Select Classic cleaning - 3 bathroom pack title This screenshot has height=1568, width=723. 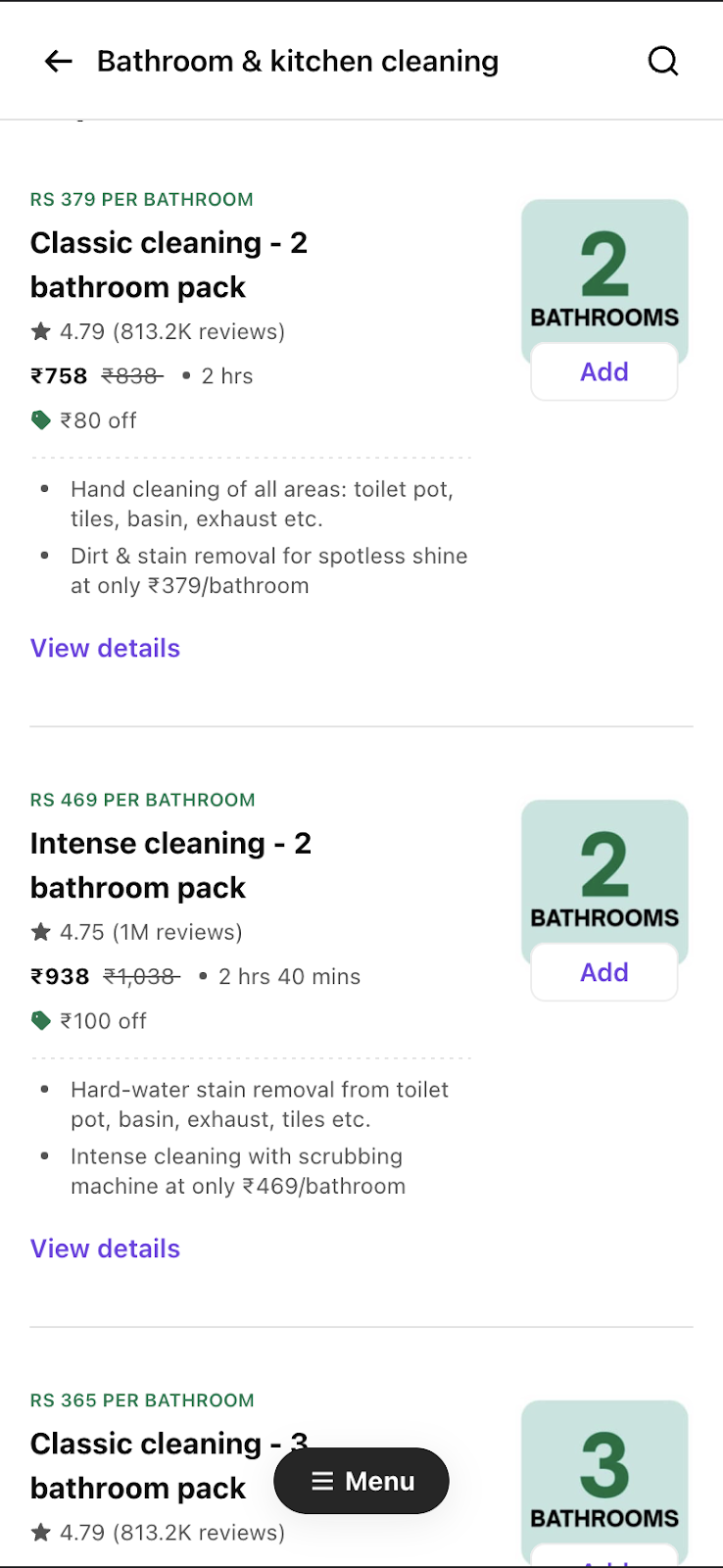(169, 1466)
